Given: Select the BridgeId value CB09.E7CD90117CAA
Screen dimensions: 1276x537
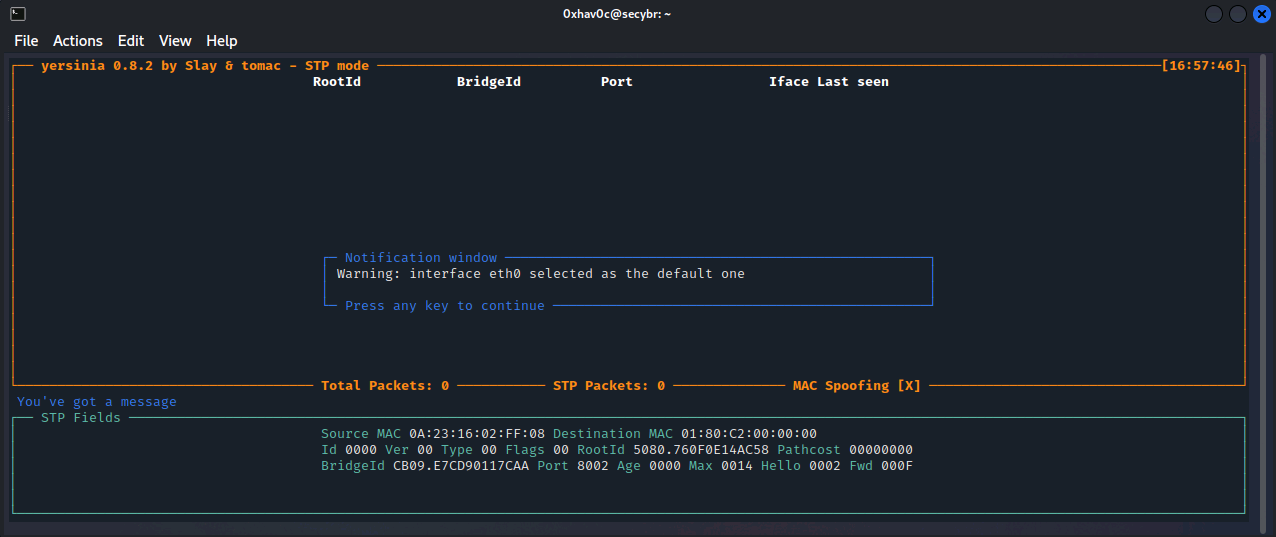Looking at the screenshot, I should click(x=461, y=466).
